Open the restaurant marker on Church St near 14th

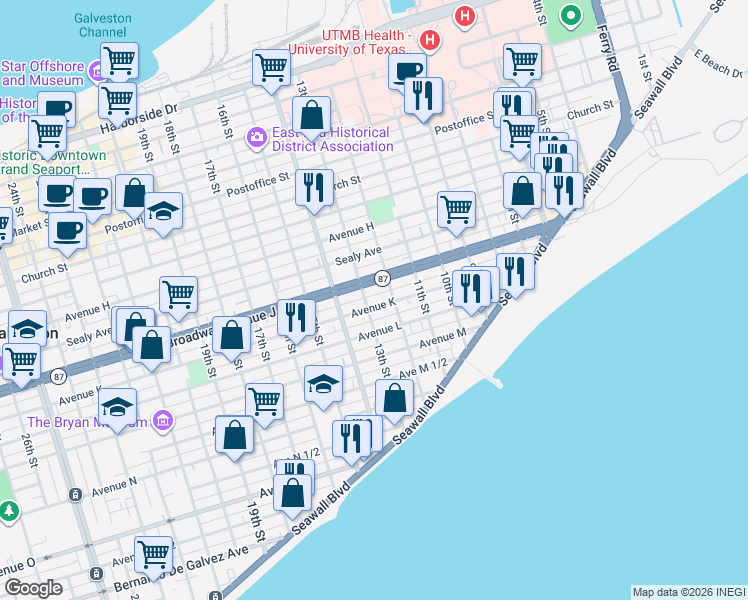(314, 188)
